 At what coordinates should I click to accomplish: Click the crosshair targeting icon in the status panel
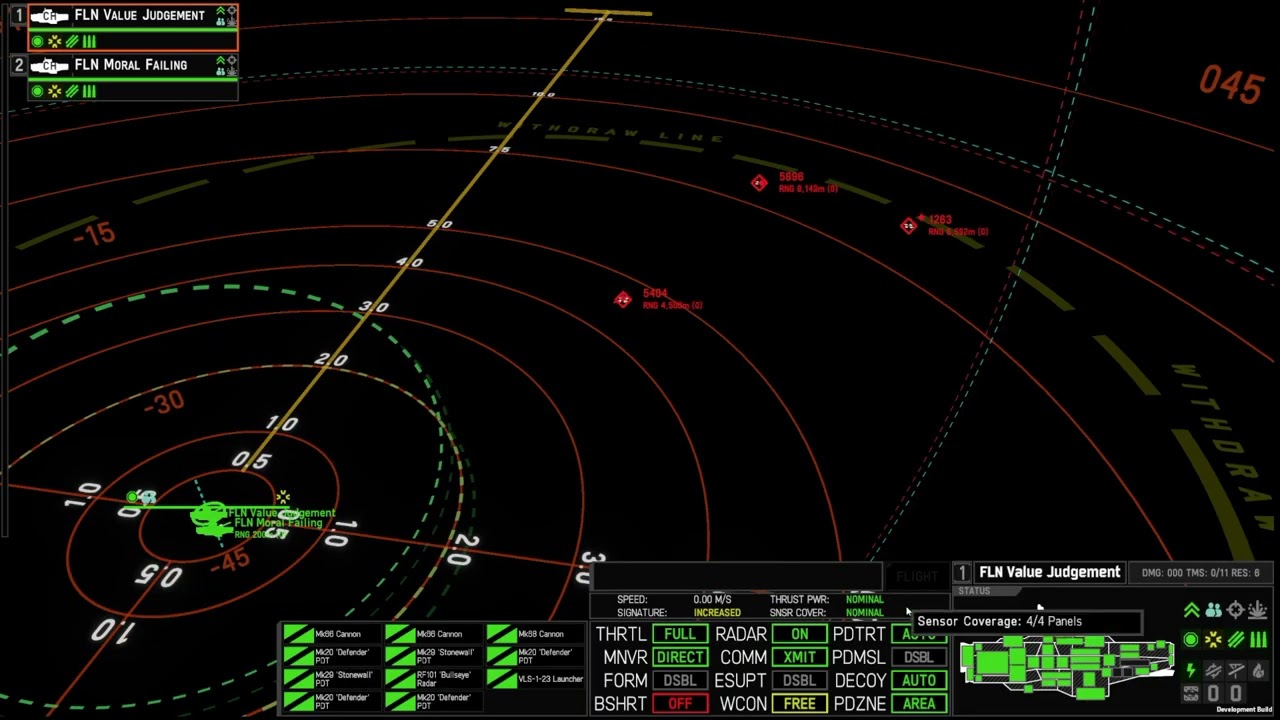(x=1235, y=610)
